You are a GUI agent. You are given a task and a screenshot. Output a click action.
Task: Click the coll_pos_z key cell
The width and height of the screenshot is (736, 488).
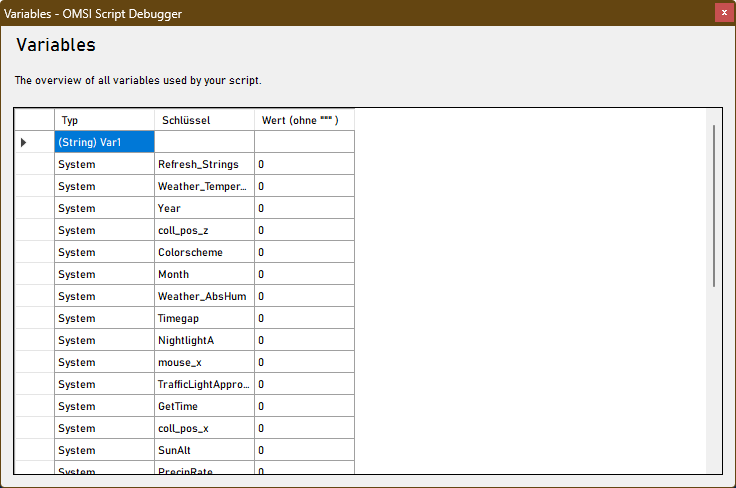[204, 231]
